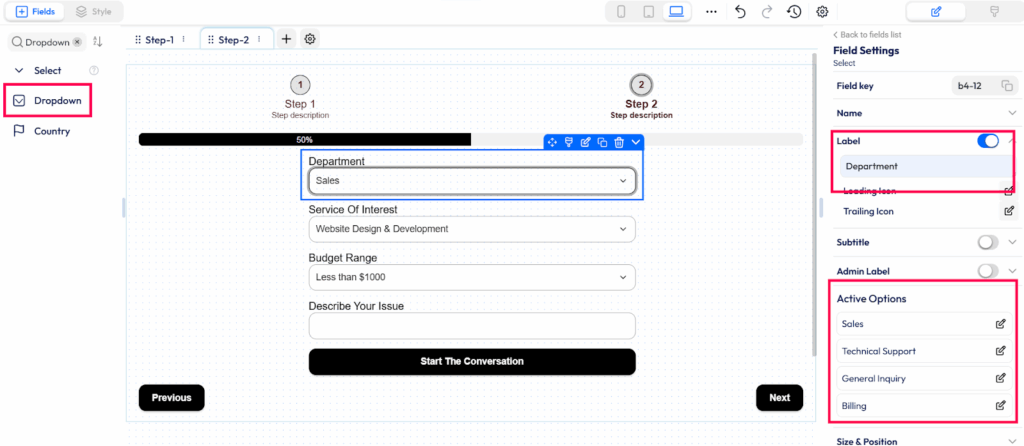Edit the Department label text field
The height and width of the screenshot is (446, 1024).
925,167
